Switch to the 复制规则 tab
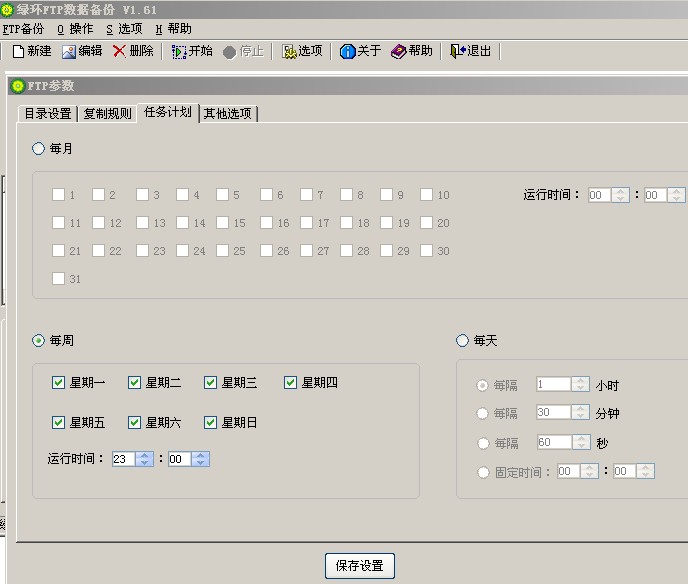 coord(107,113)
